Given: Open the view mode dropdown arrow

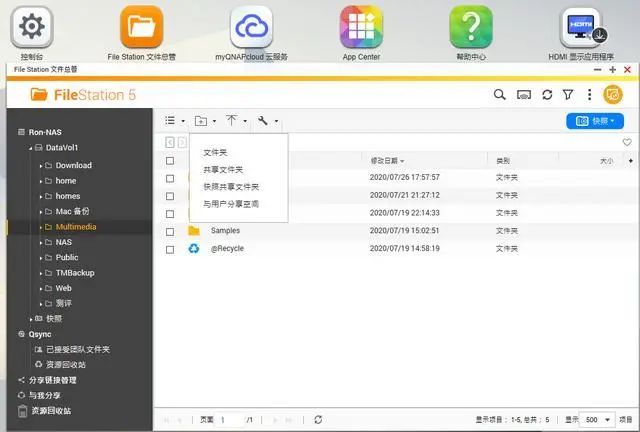Looking at the screenshot, I should 183,121.
